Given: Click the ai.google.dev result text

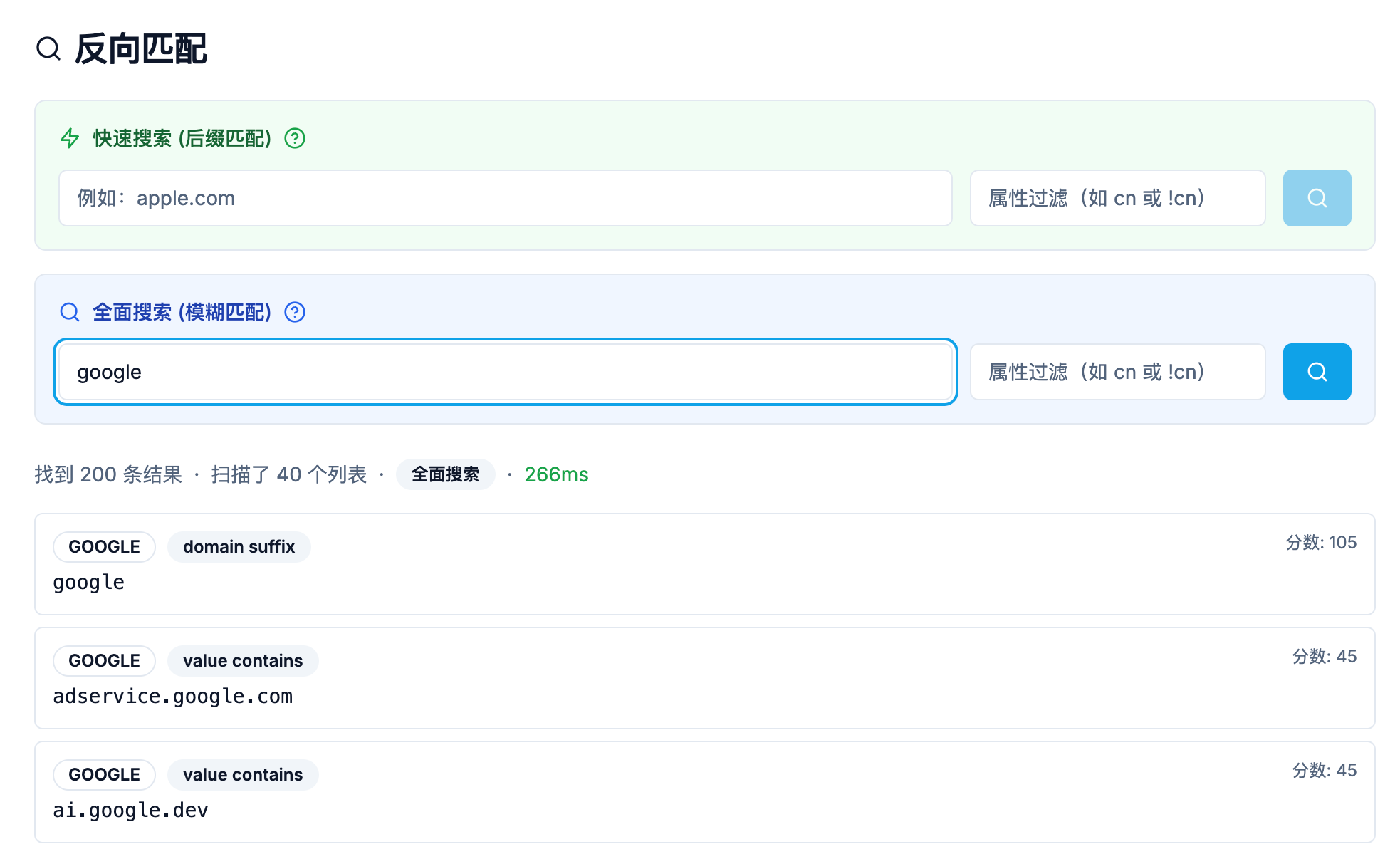Looking at the screenshot, I should (x=131, y=811).
